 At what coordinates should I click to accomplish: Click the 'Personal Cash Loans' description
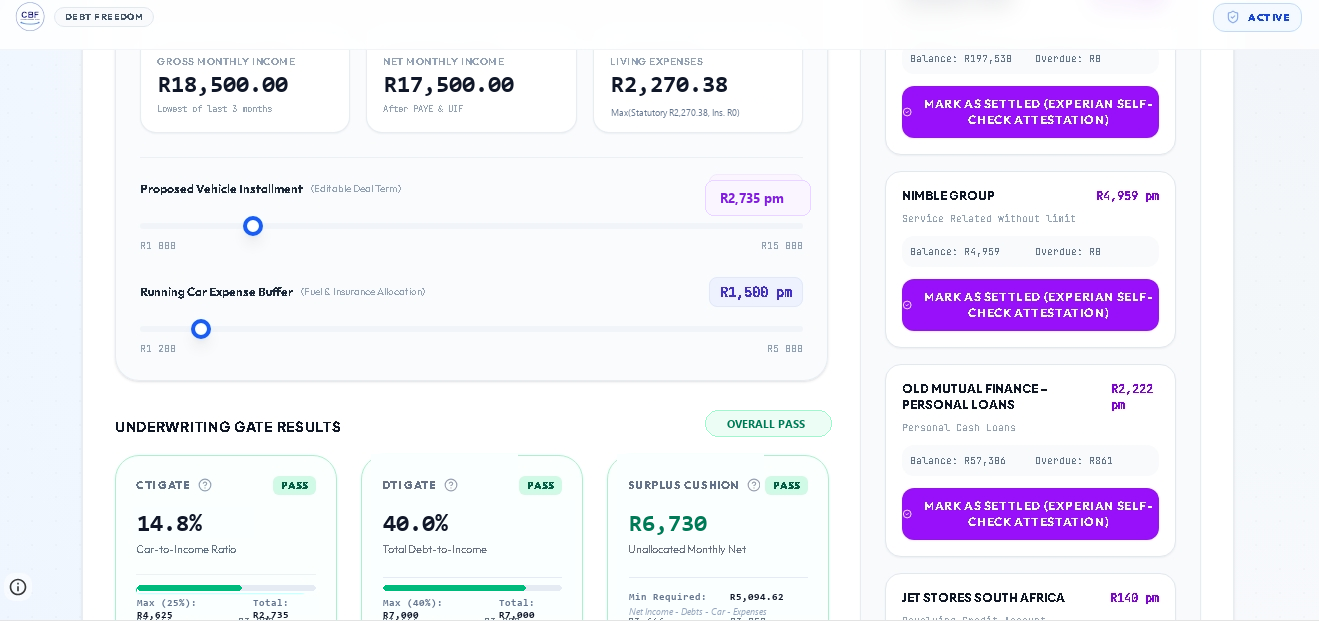click(959, 428)
